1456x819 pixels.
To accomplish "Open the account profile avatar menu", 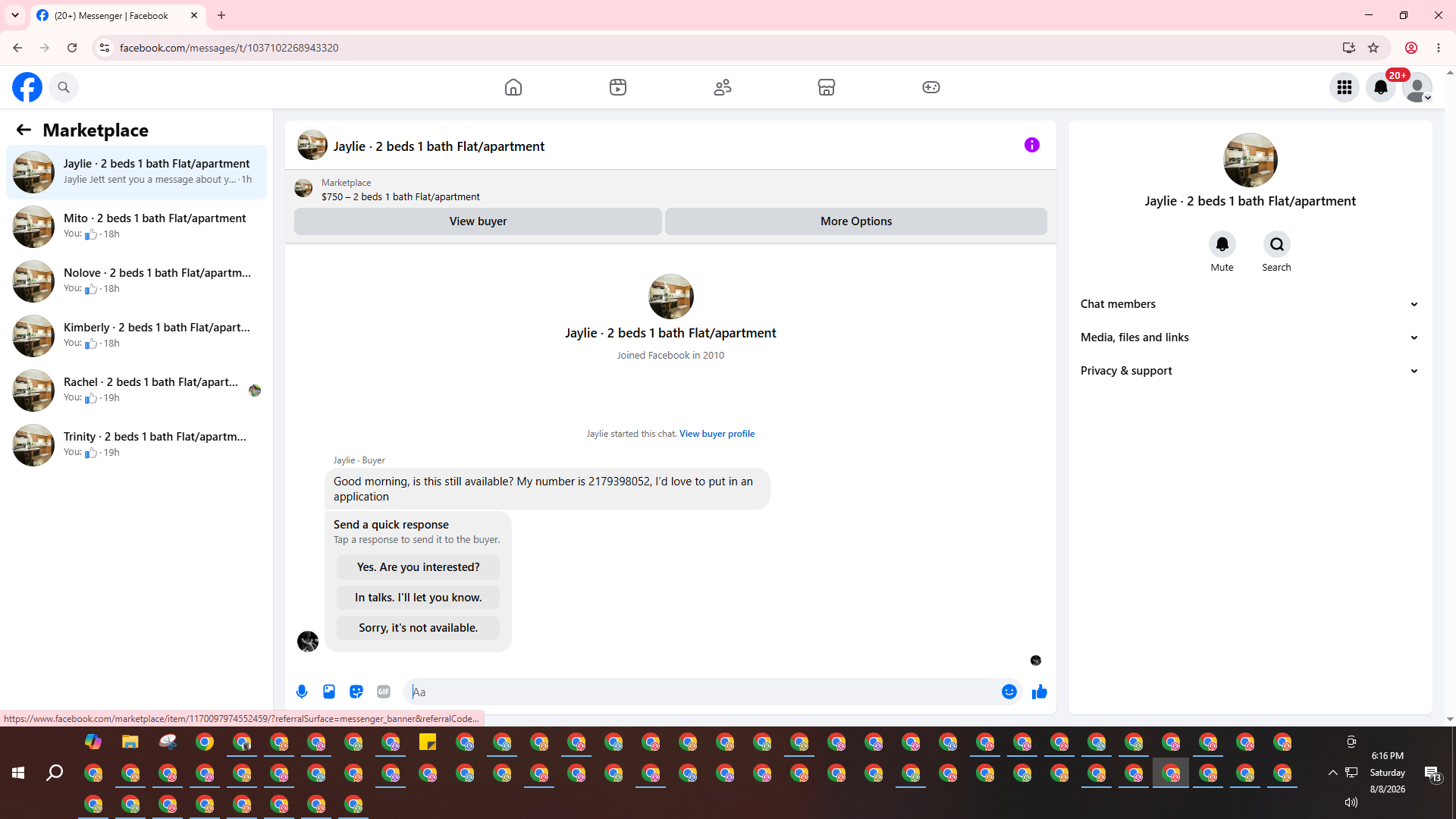I will click(x=1417, y=87).
